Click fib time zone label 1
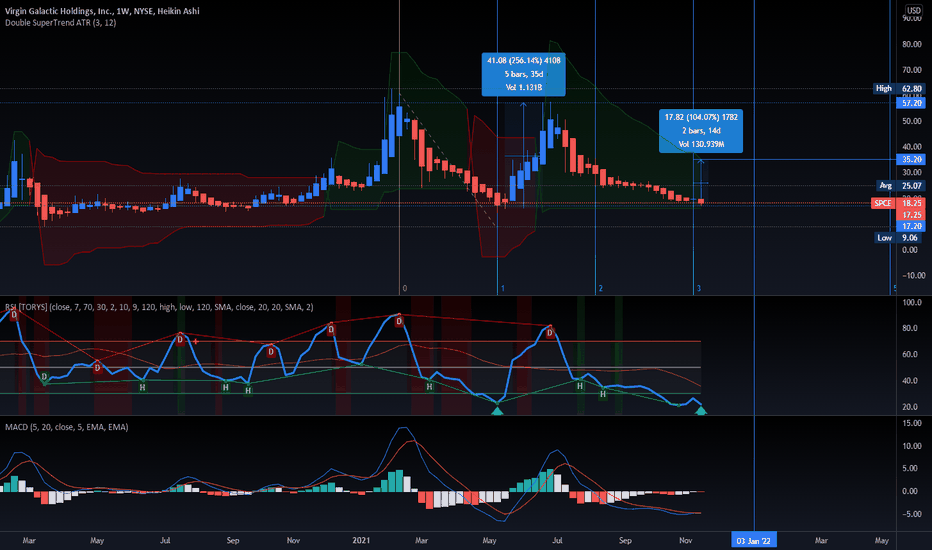932x550 pixels. click(x=502, y=288)
